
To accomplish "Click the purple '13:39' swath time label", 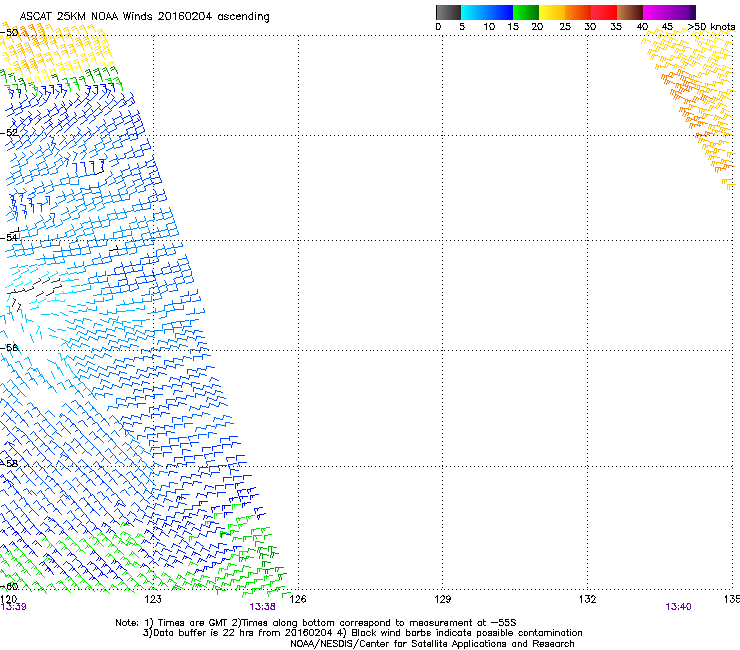I will tap(13, 607).
